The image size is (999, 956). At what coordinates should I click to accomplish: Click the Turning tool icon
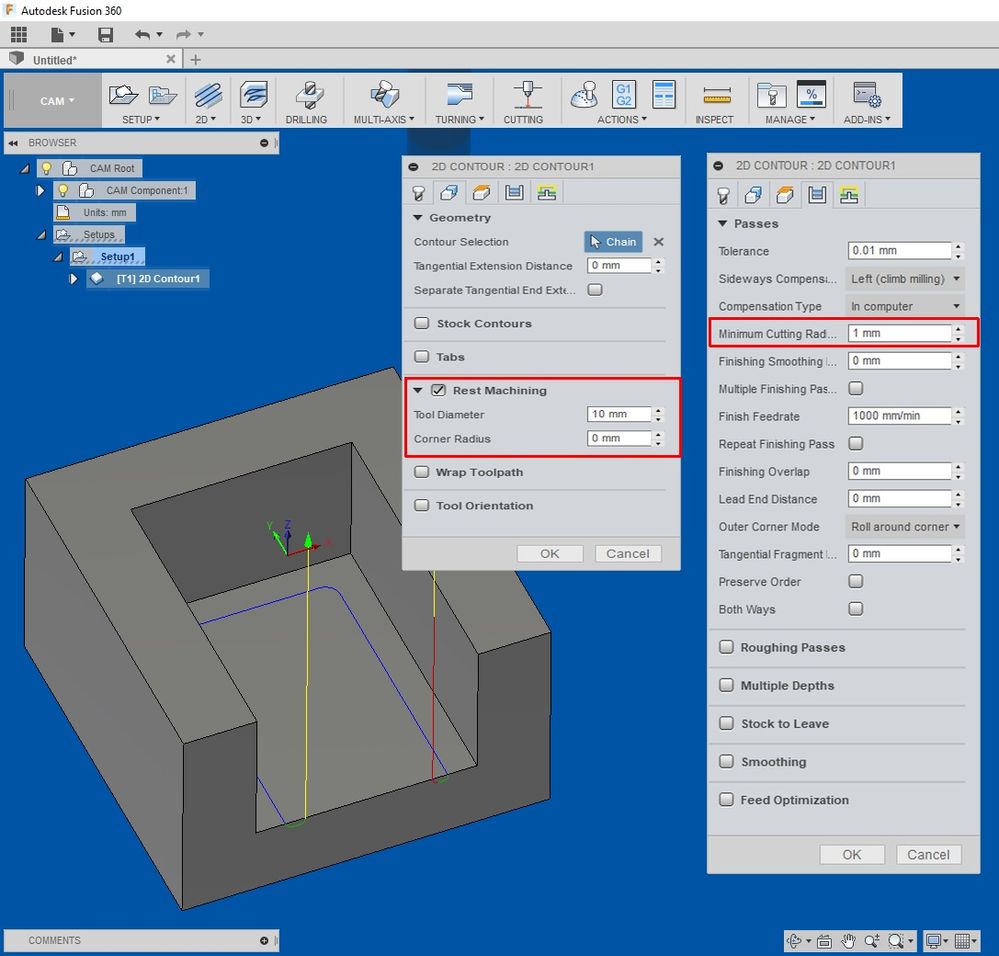[459, 94]
